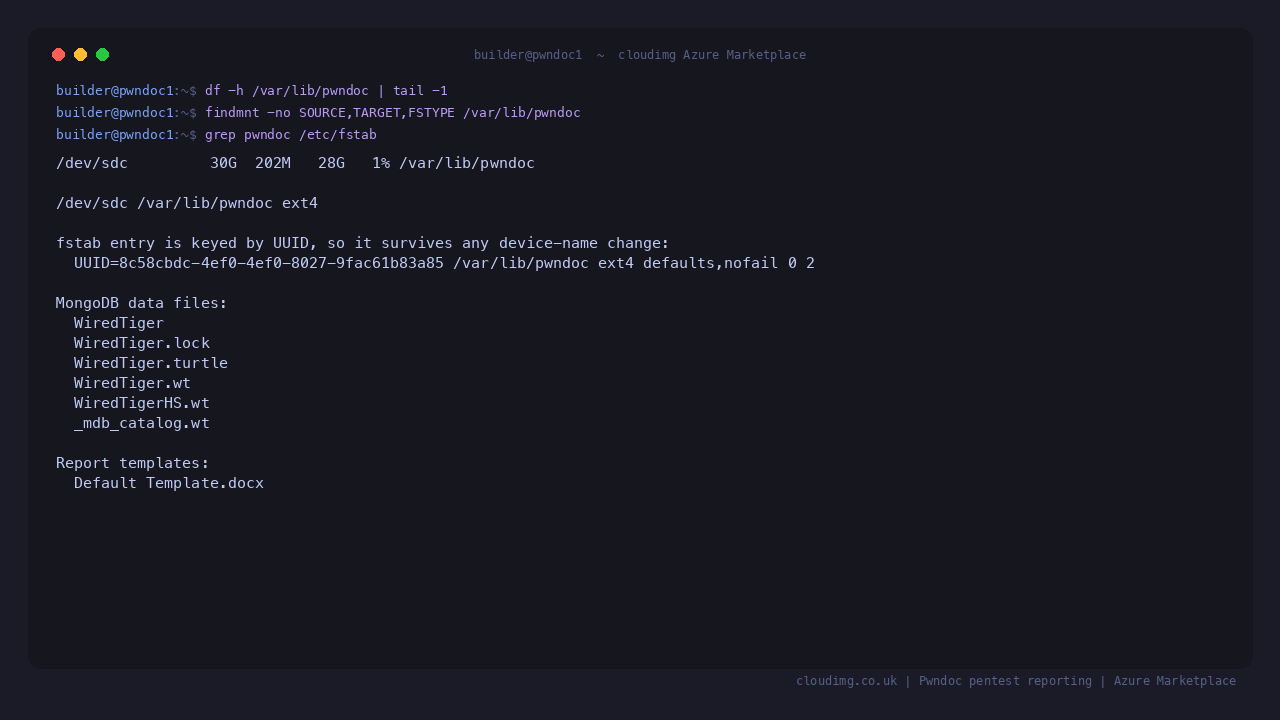Click the 'WiredTiger.wt' file entry
The width and height of the screenshot is (1280, 720).
(132, 383)
